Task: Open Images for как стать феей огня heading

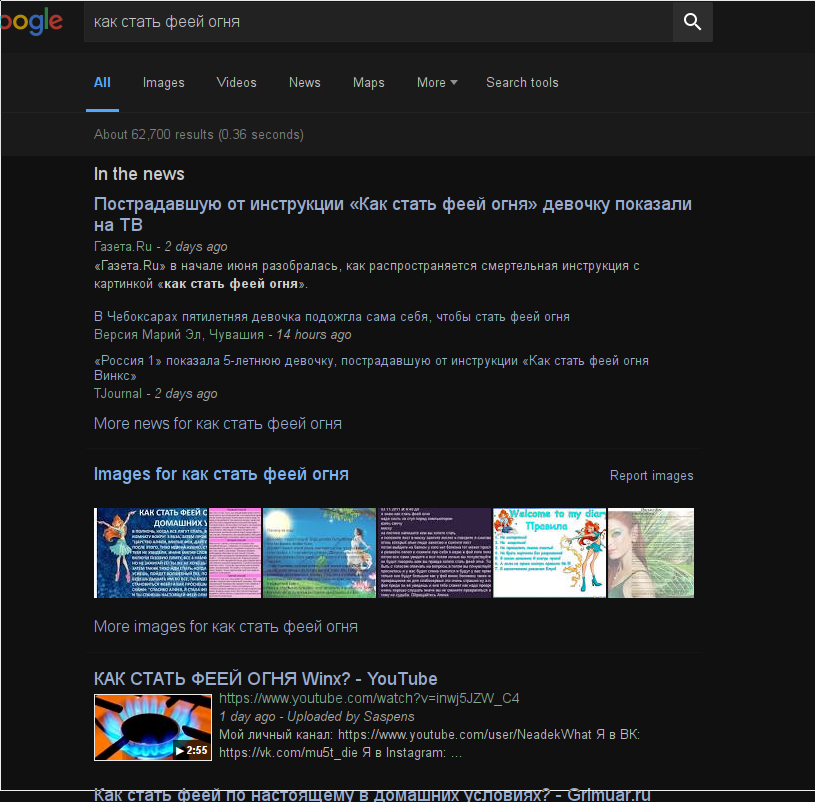Action: pyautogui.click(x=221, y=474)
